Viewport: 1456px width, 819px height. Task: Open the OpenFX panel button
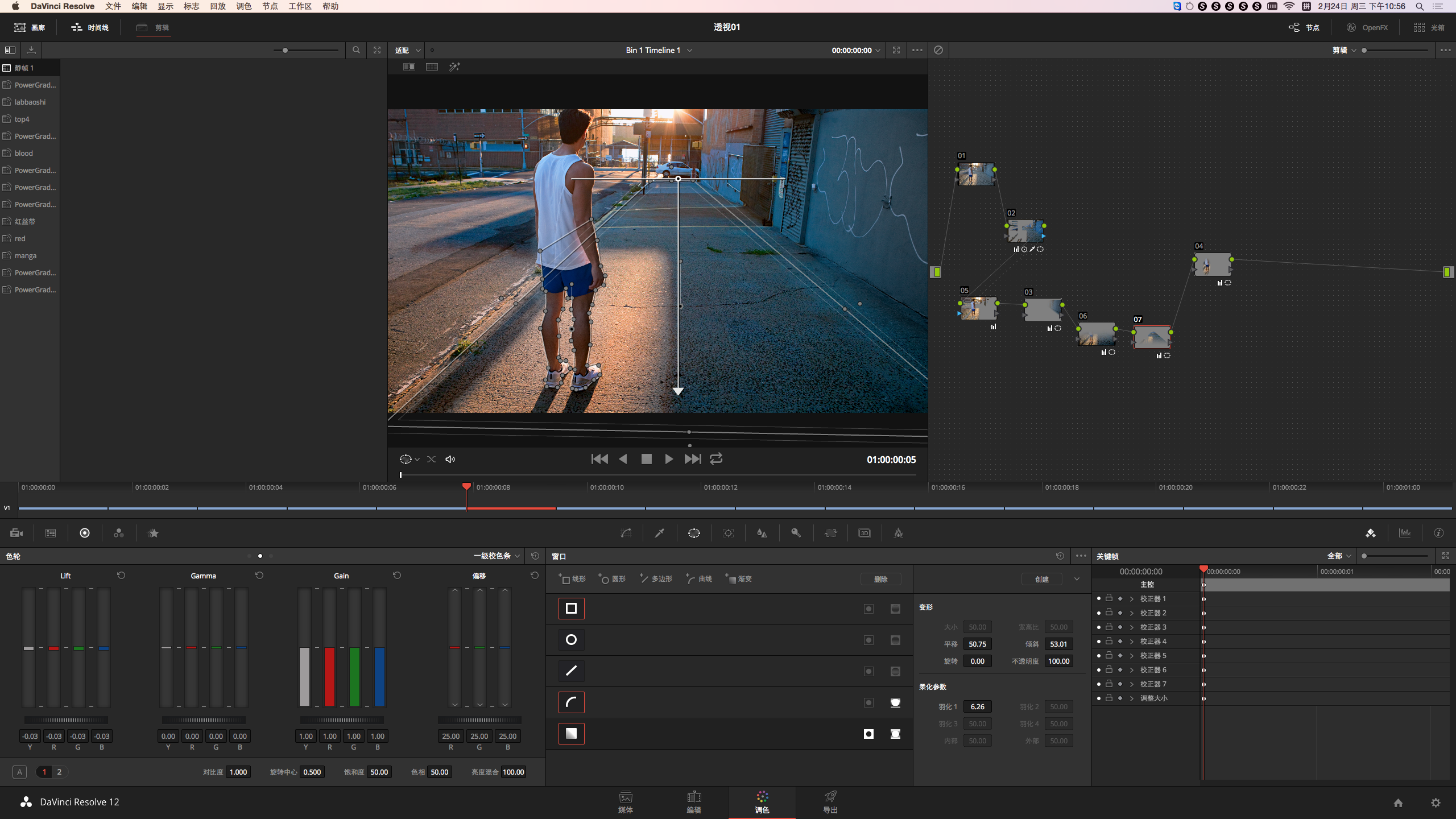point(1367,27)
